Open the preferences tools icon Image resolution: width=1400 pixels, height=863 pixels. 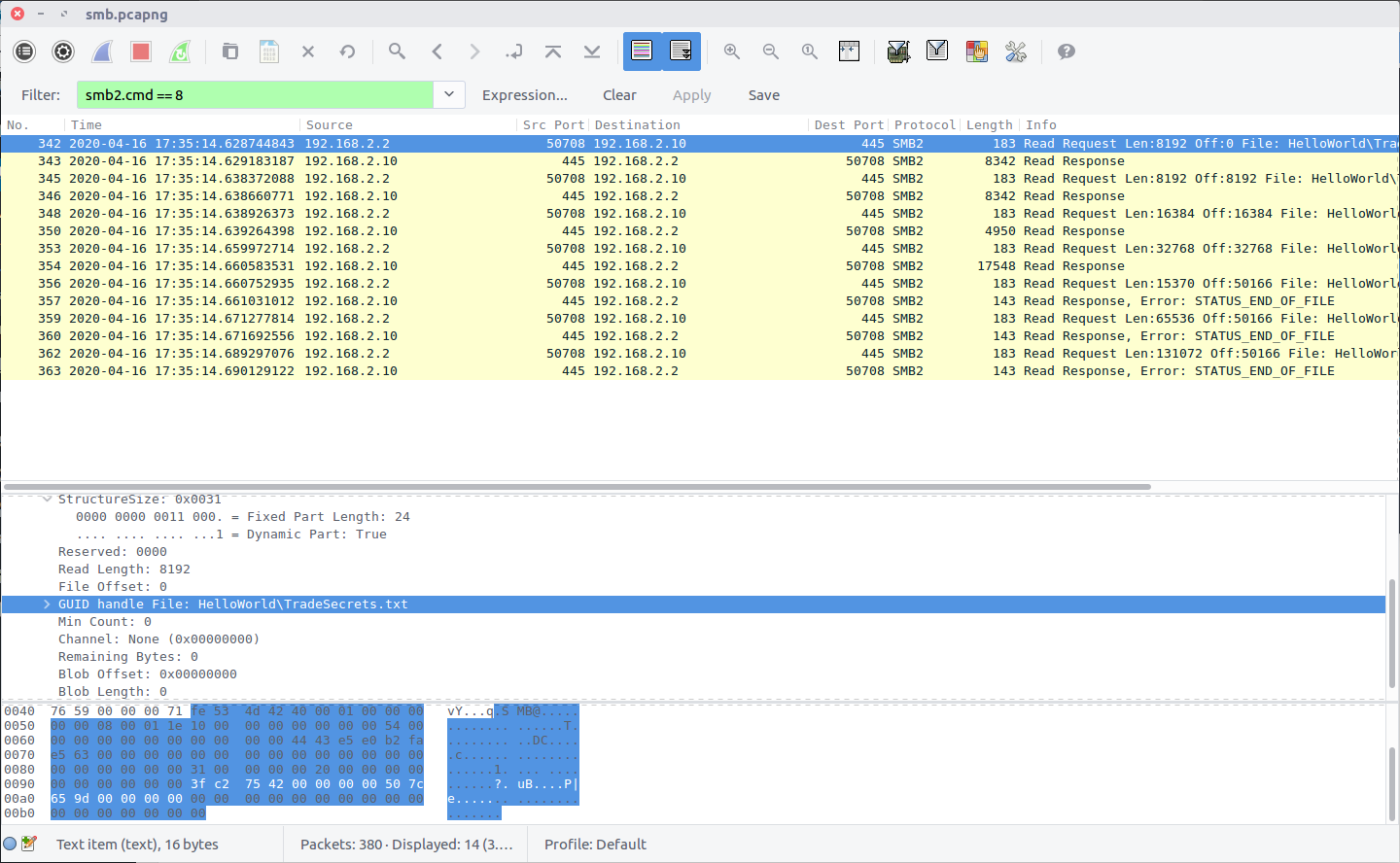point(1016,52)
